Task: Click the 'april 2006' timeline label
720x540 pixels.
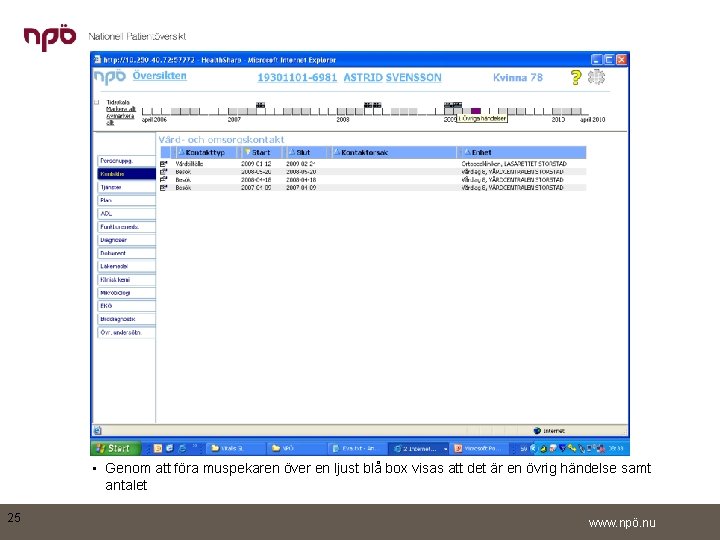Action: click(x=154, y=119)
